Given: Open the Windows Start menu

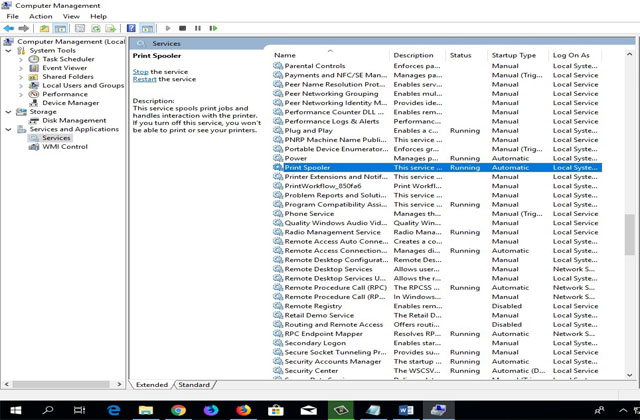Looking at the screenshot, I should pos(16,410).
